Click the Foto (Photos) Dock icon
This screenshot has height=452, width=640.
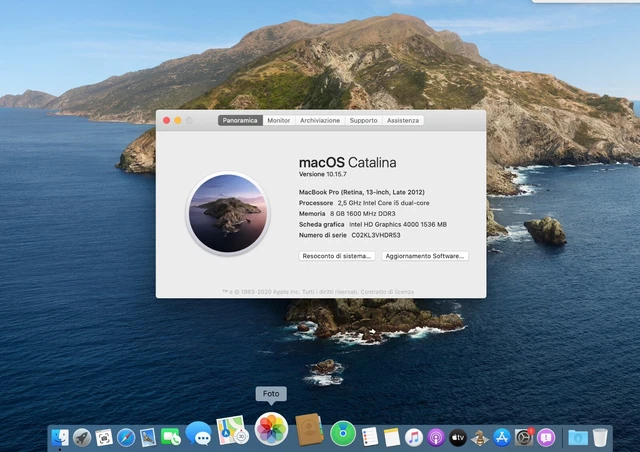[271, 429]
